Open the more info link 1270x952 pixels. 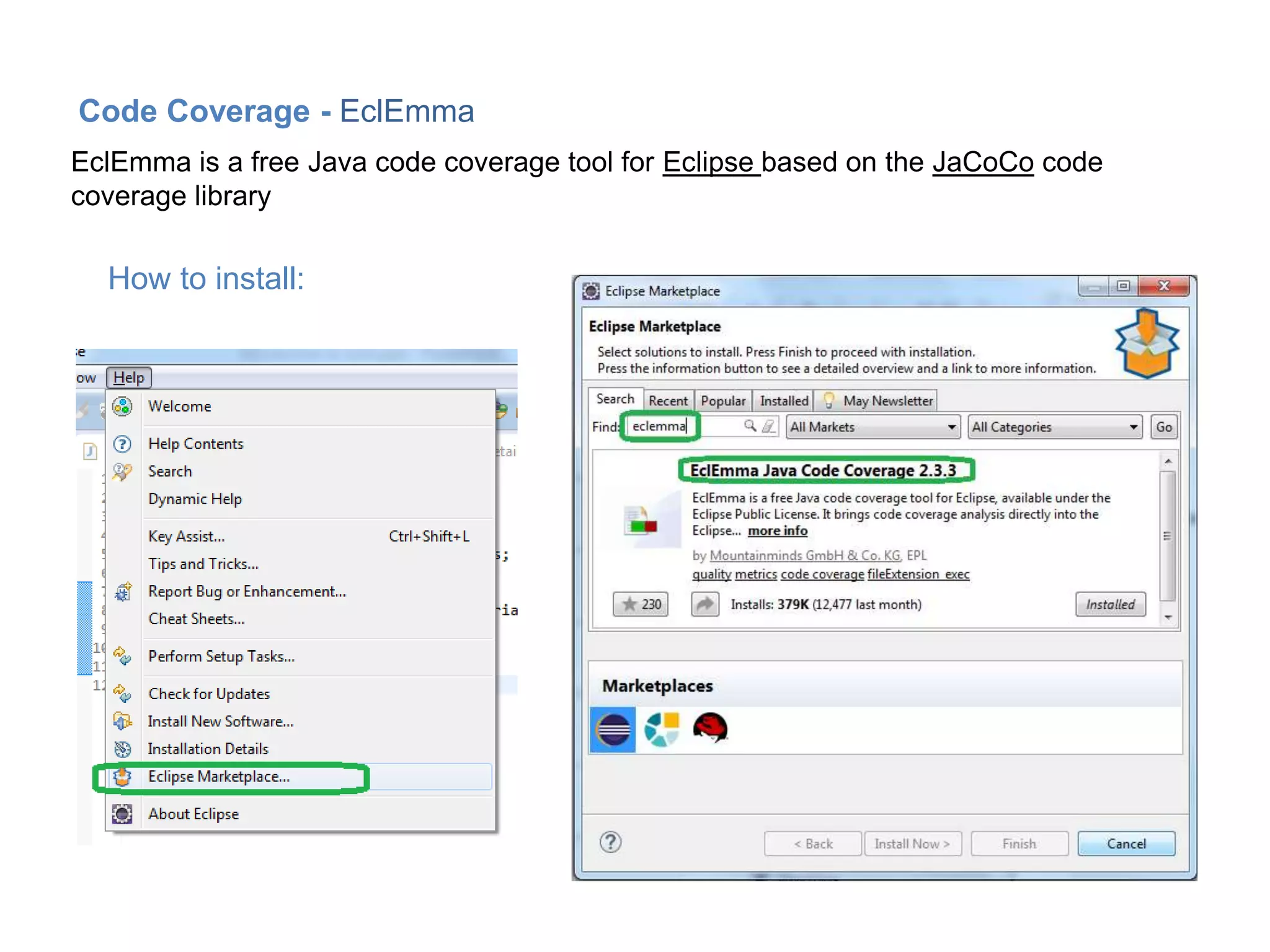click(x=778, y=531)
